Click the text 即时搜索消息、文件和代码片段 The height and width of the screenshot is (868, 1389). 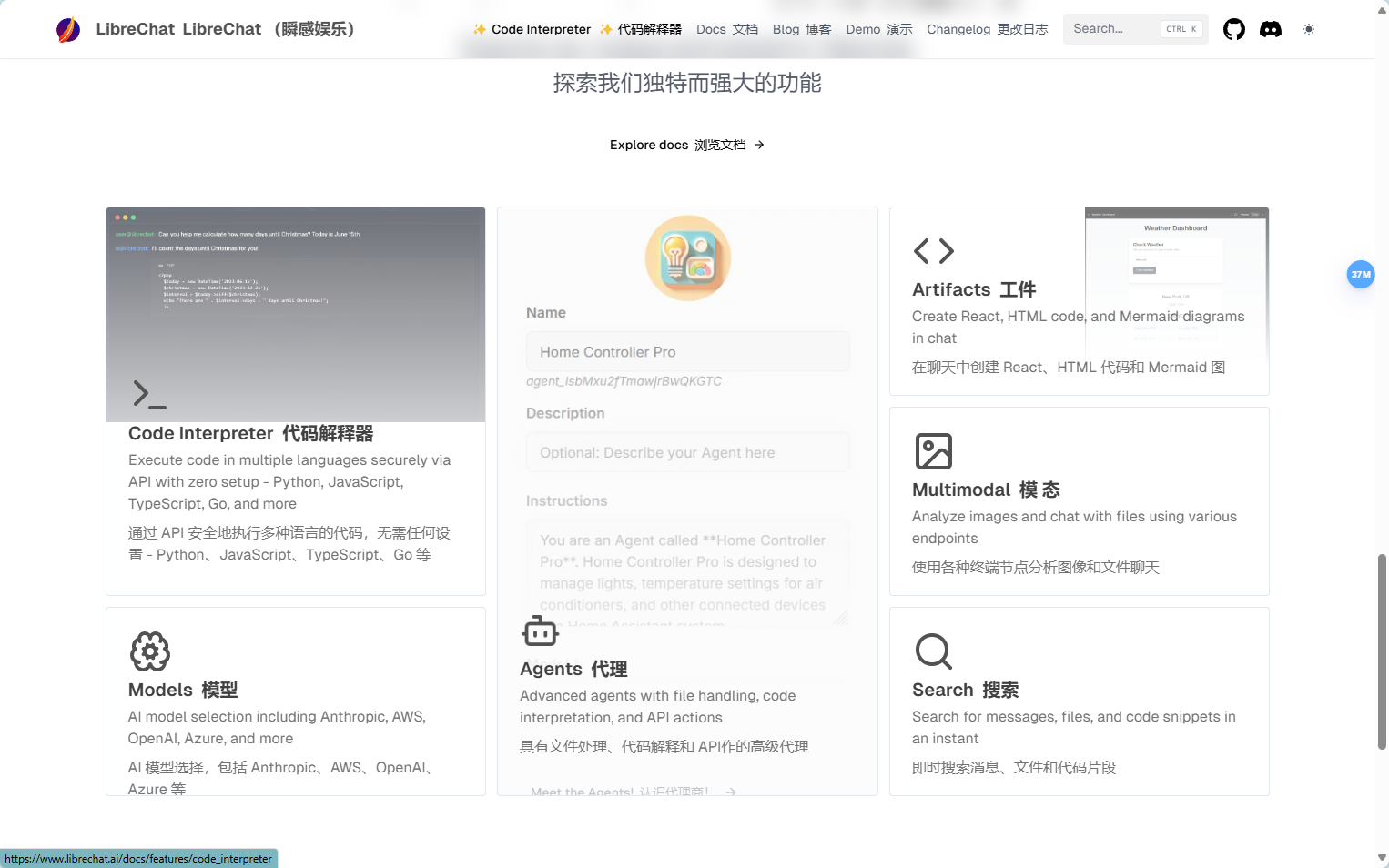pos(1014,768)
